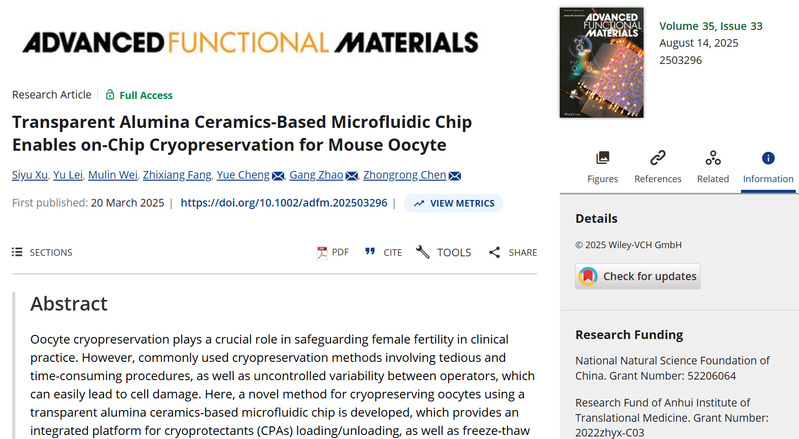Open author Mulin Wei's details
This screenshot has width=799, height=439.
(x=113, y=176)
